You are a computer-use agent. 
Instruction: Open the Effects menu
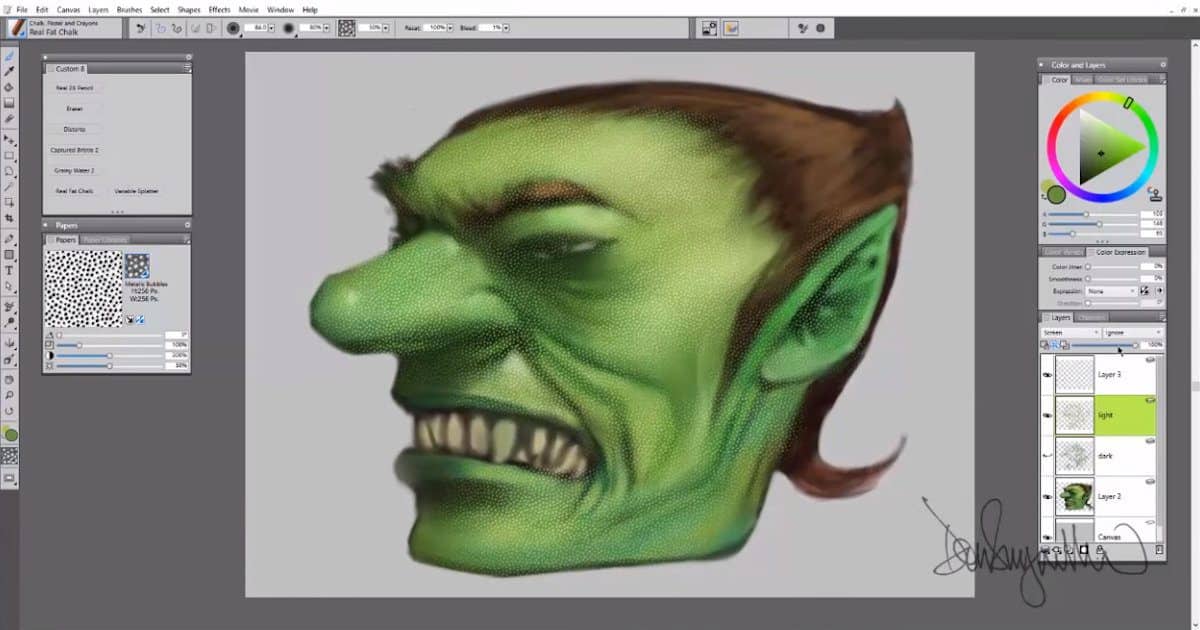(220, 9)
